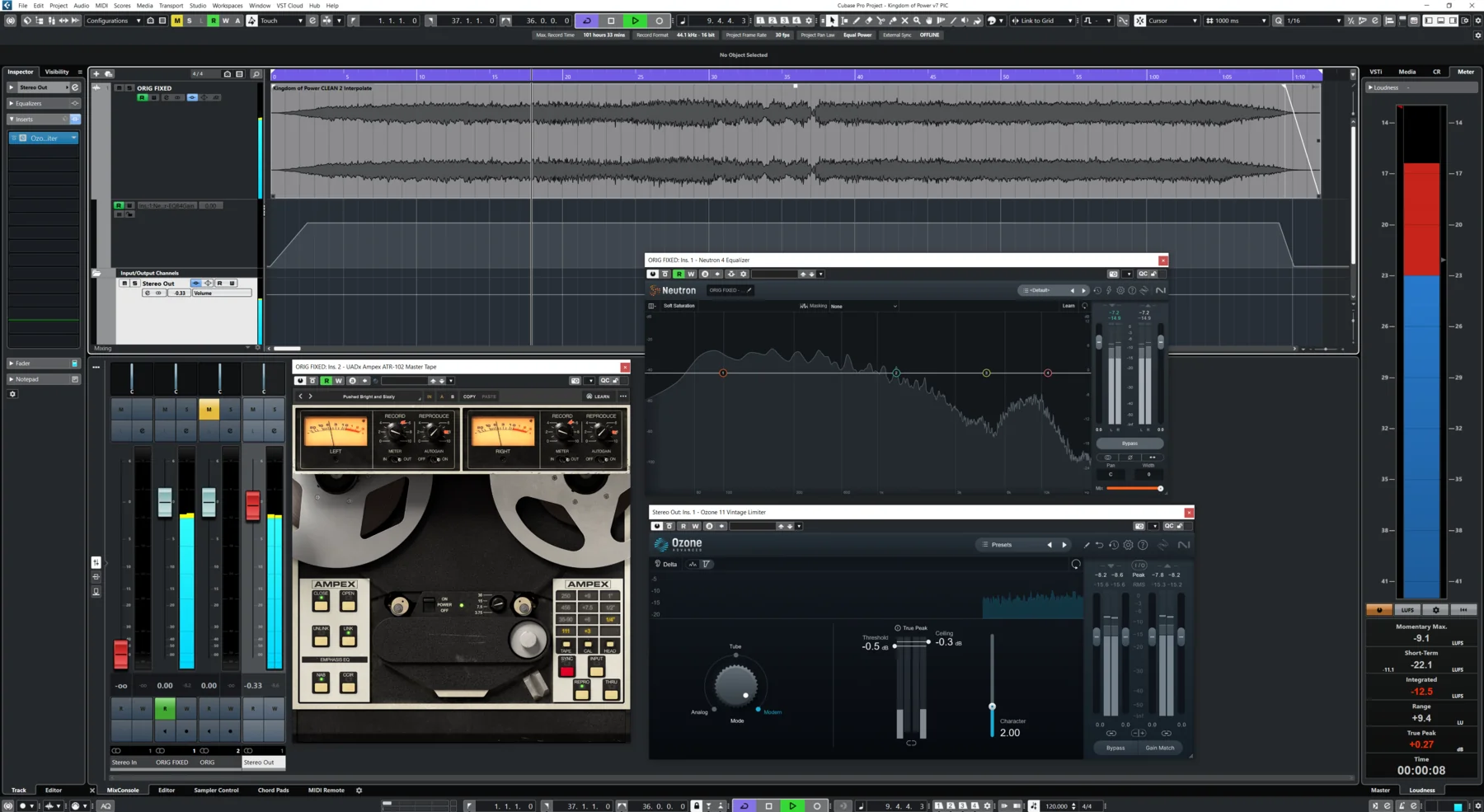Open the Presets menu in Ozone
The height and width of the screenshot is (812, 1484).
coord(1000,544)
